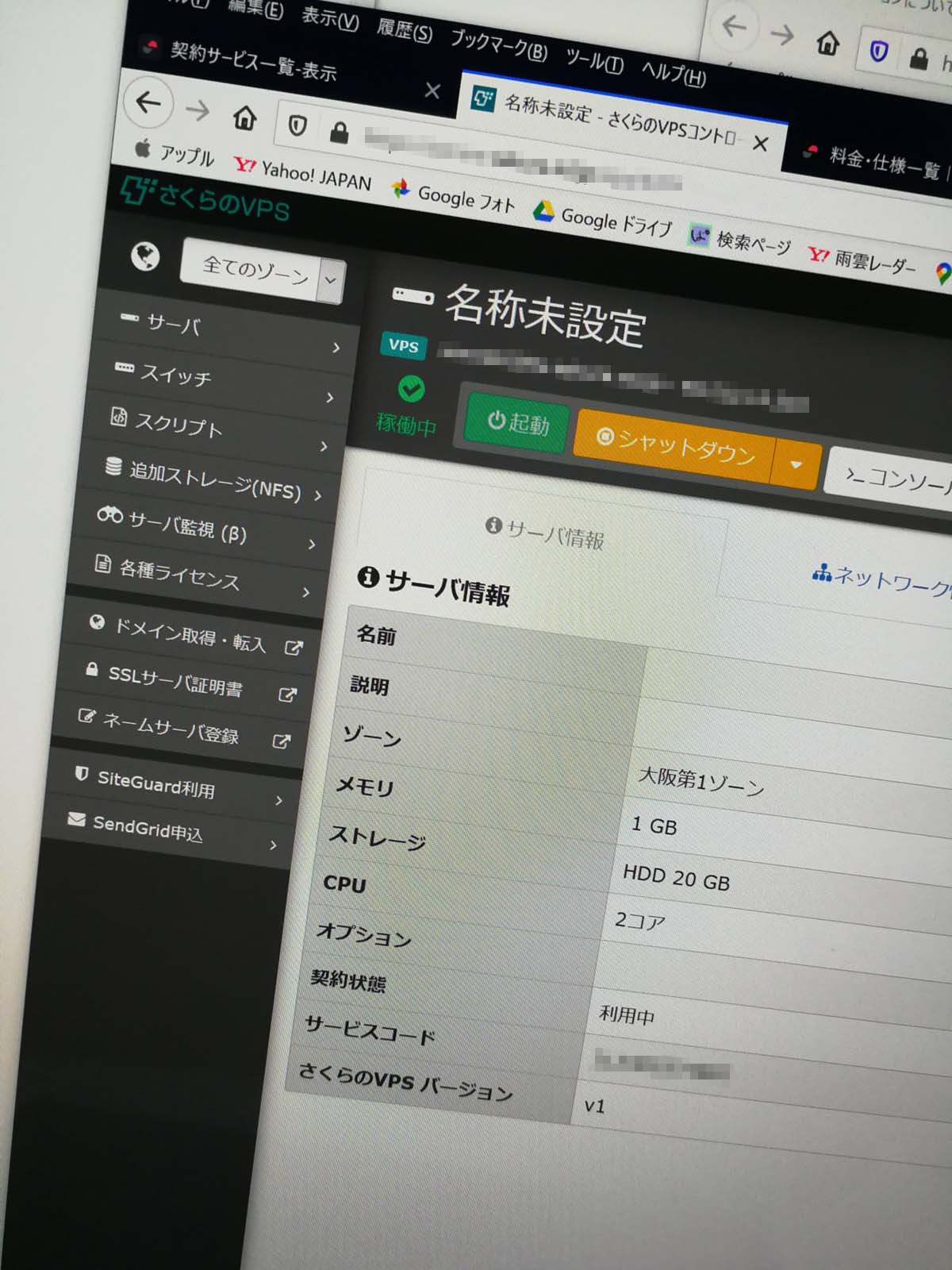Expand the スクリプト sidebar item chevron
This screenshot has width=952, height=1270.
click(x=324, y=446)
